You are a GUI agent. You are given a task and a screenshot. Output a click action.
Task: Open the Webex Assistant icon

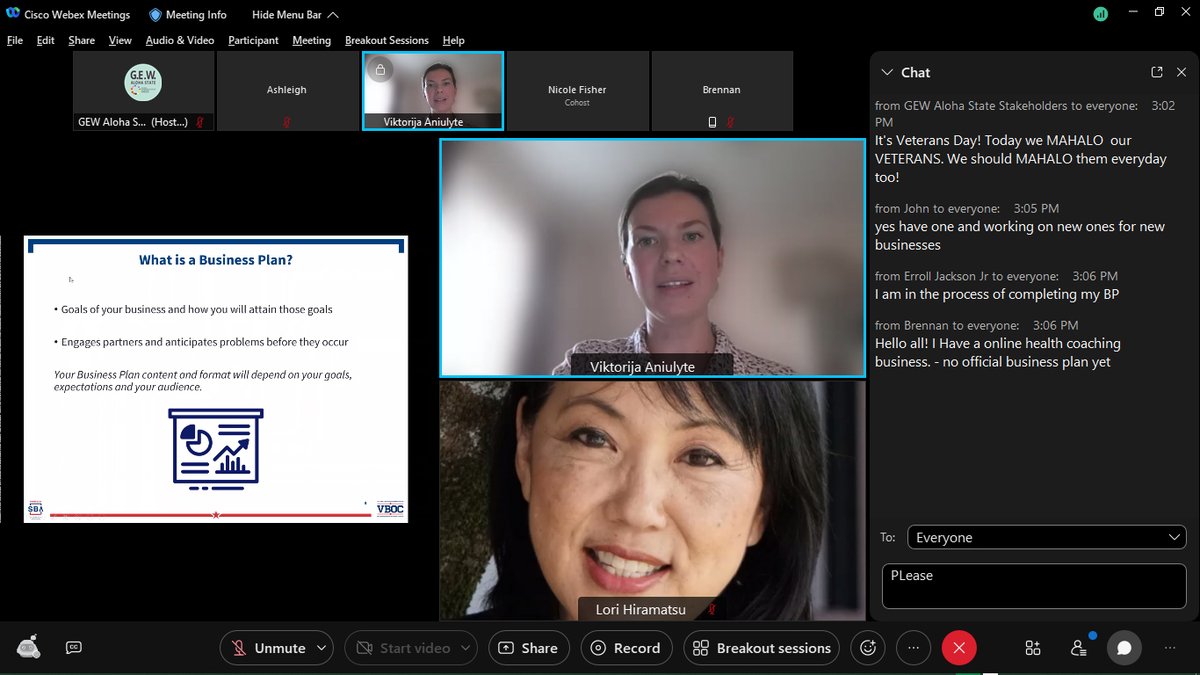[29, 647]
